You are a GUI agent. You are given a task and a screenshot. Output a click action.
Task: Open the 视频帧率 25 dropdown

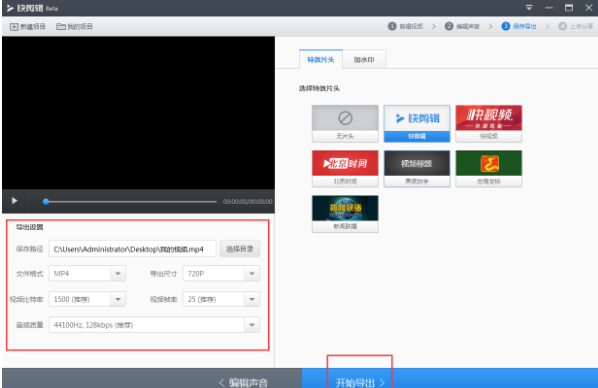(252, 299)
